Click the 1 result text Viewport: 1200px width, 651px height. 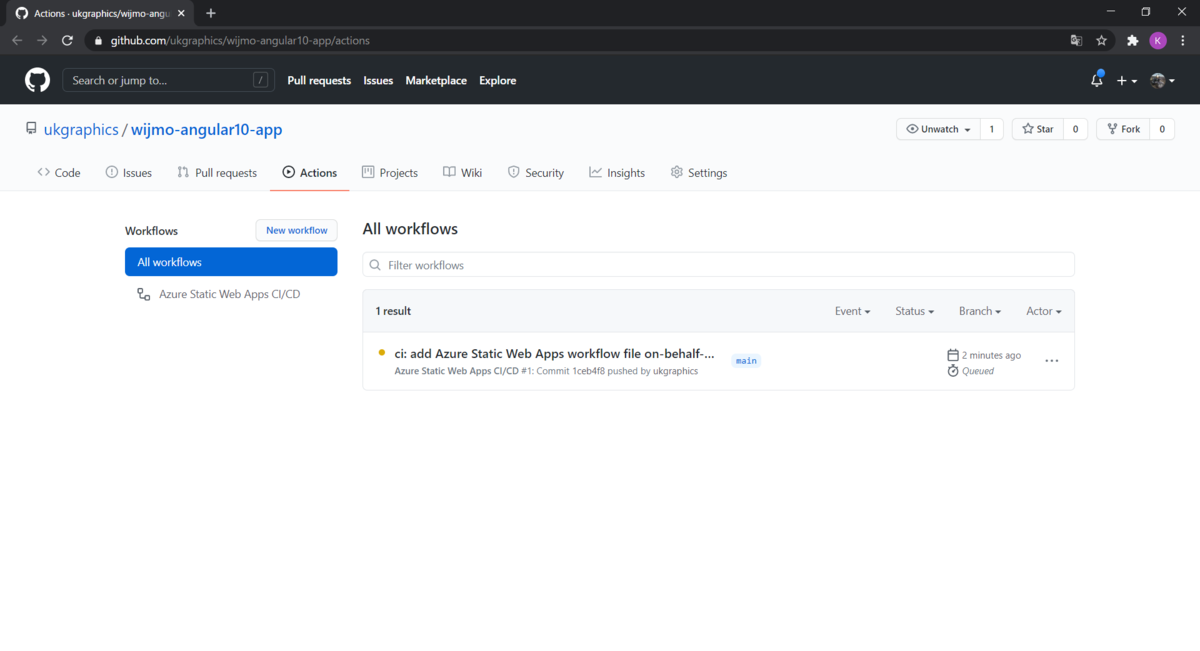click(393, 311)
